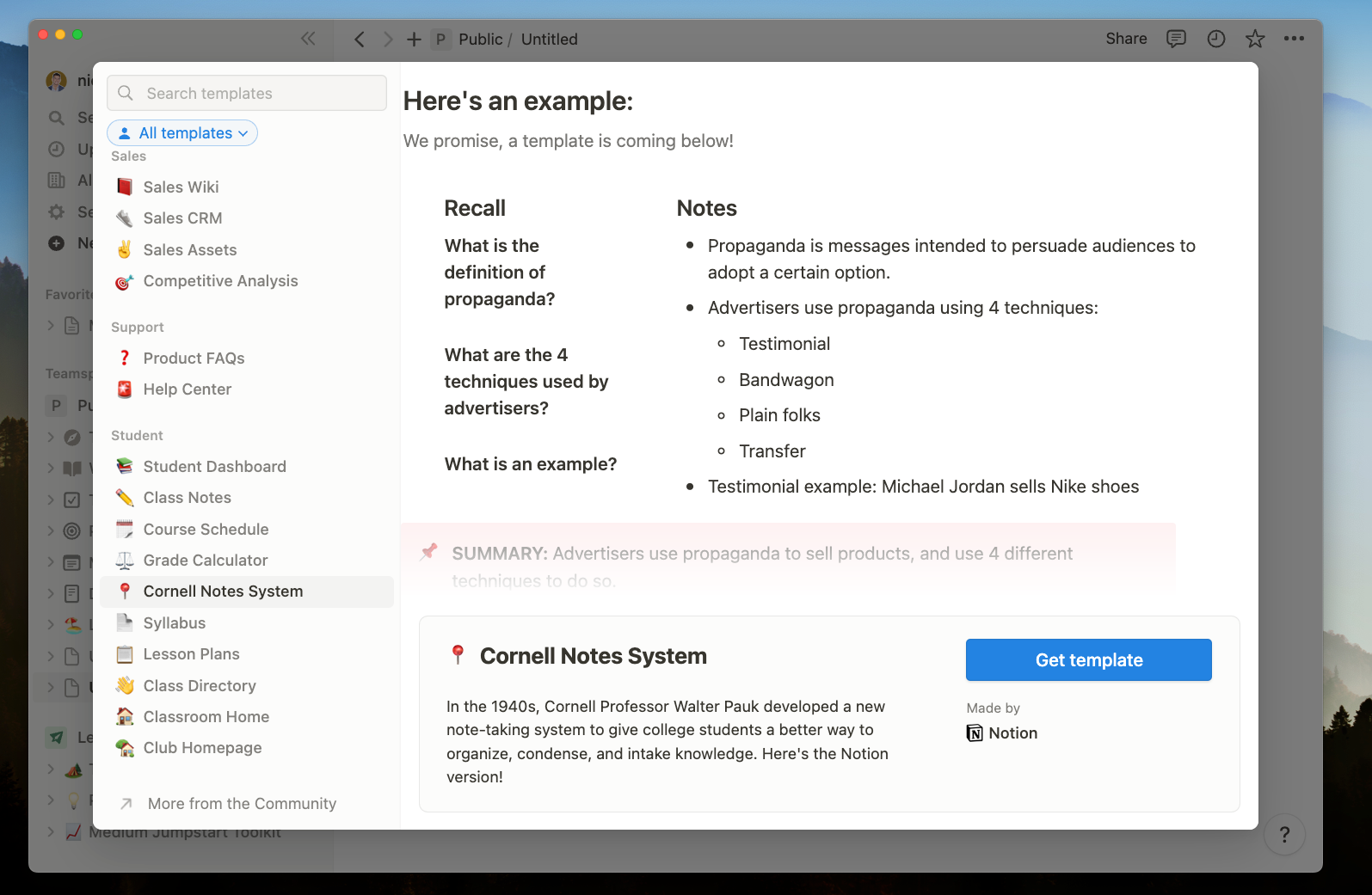Click the magnifier search icon in the left sidebar

57,118
